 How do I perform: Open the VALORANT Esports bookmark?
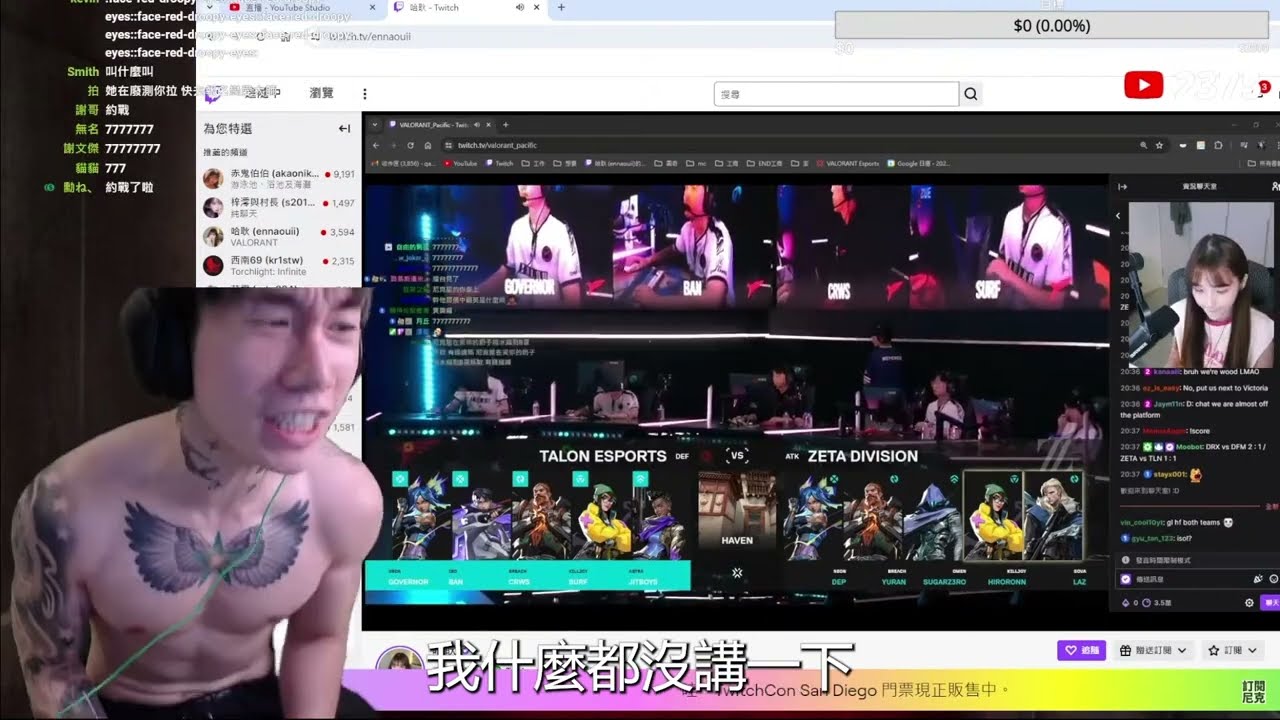click(x=847, y=163)
